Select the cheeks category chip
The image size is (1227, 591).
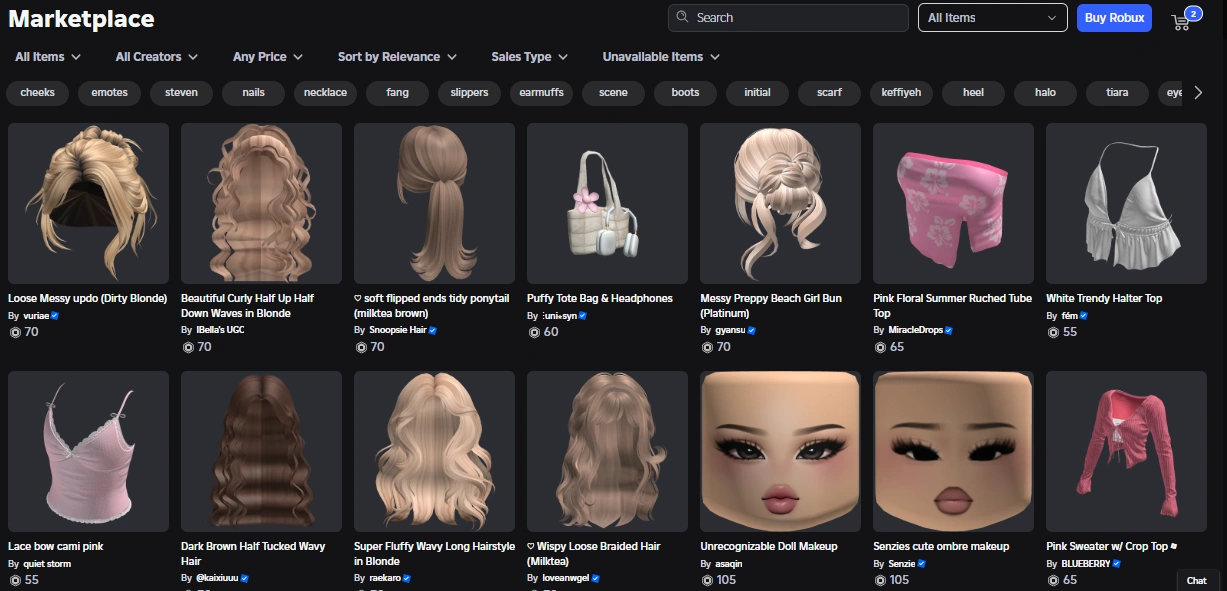38,93
